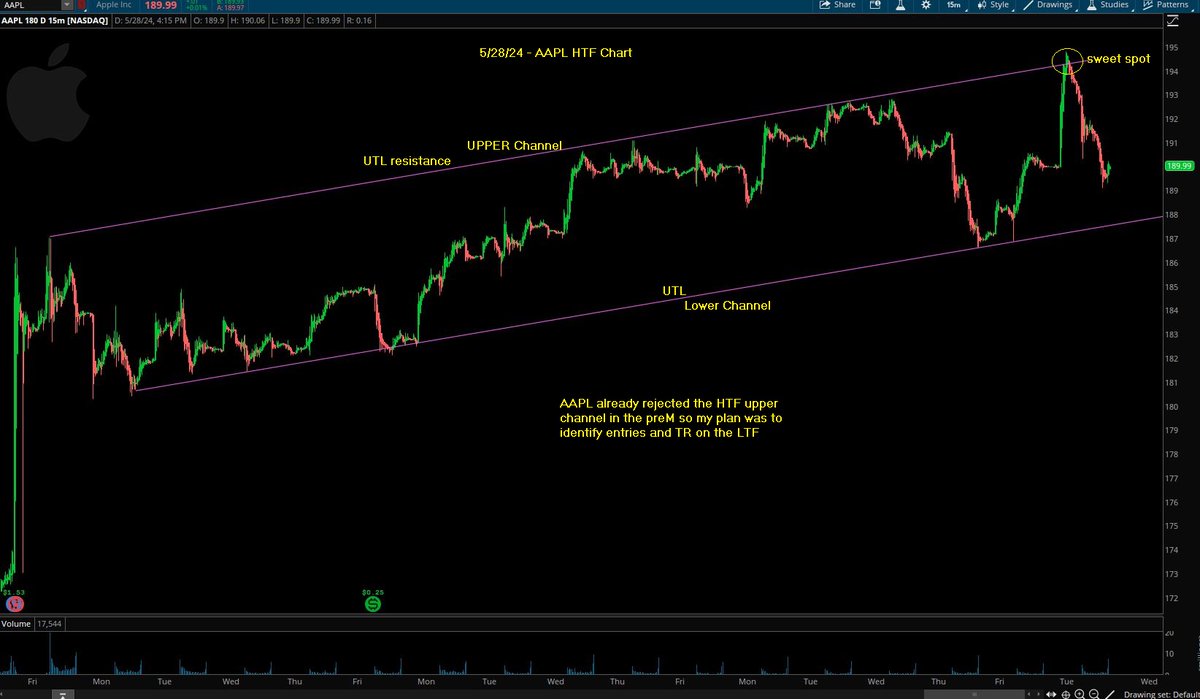This screenshot has height=699, width=1200.
Task: Zoom out using magnifier minus icon
Action: coord(1093,694)
